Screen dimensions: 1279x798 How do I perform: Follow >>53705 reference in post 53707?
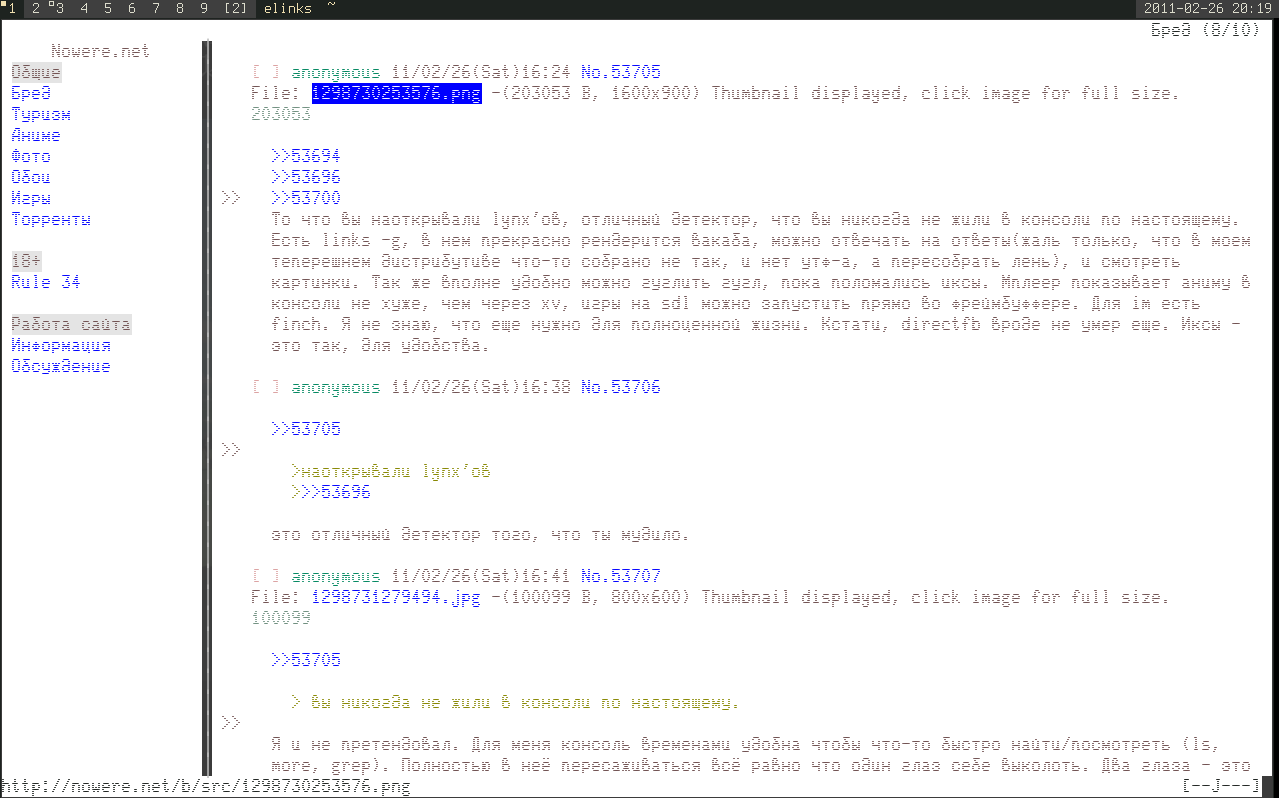click(306, 660)
